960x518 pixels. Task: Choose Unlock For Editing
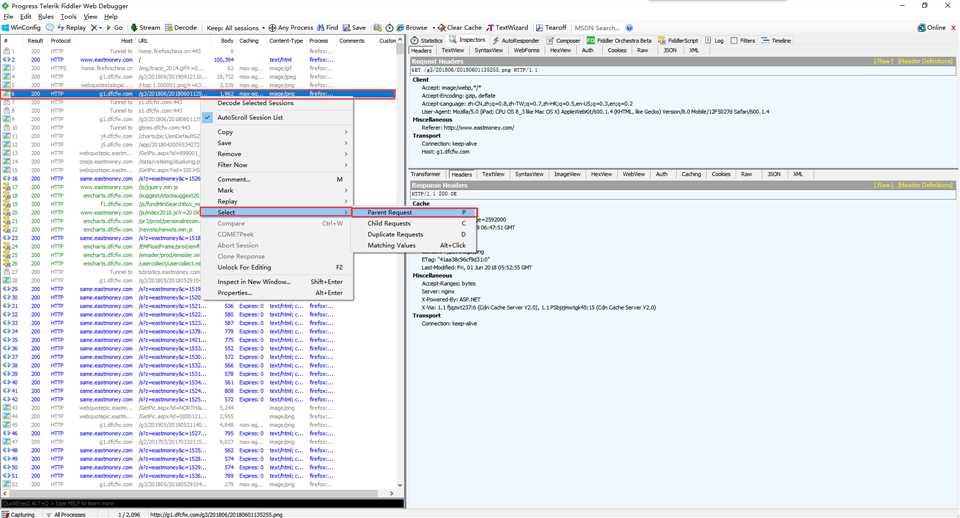coord(277,268)
